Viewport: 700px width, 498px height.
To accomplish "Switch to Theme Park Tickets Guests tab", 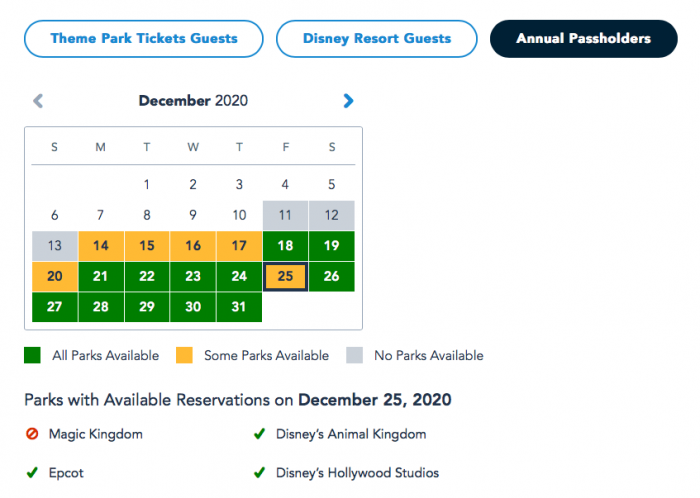I will click(144, 39).
